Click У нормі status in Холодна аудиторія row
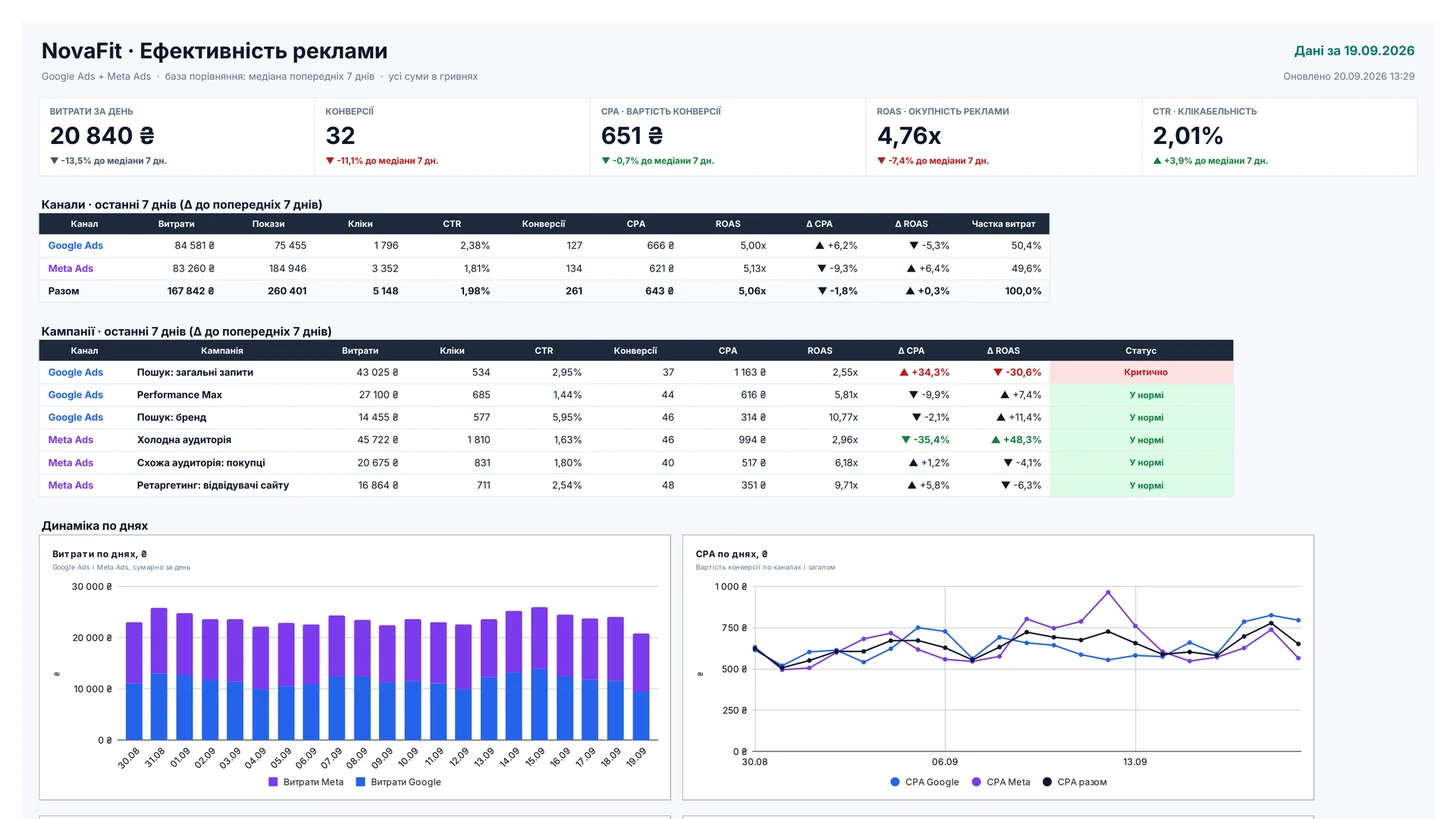This screenshot has height=819, width=1456. (1141, 440)
